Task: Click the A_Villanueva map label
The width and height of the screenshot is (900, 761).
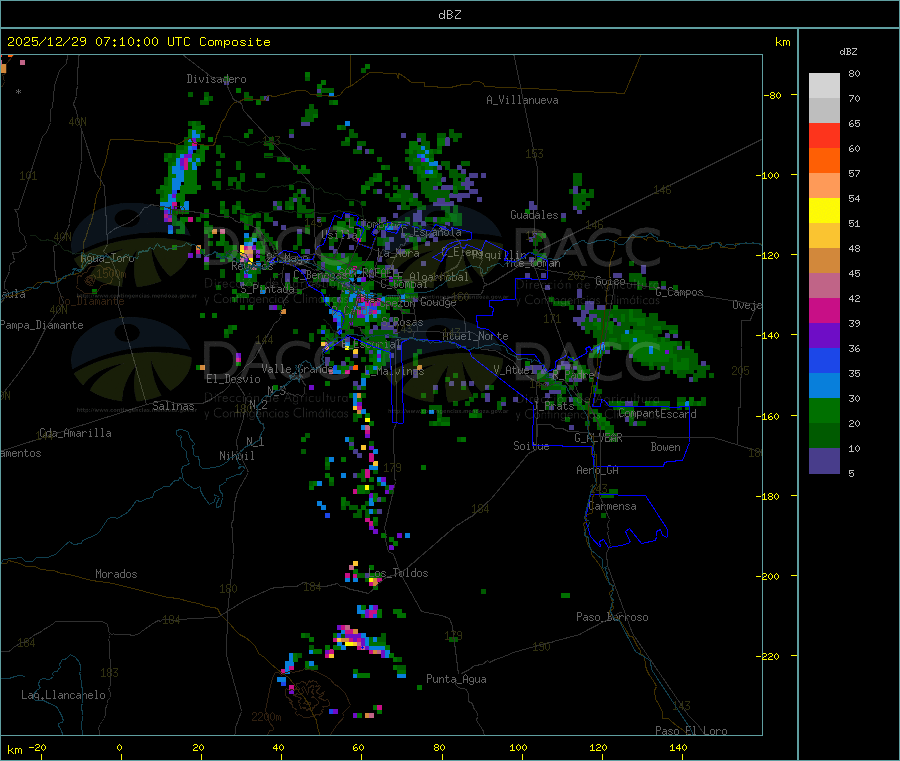Action: pyautogui.click(x=522, y=100)
